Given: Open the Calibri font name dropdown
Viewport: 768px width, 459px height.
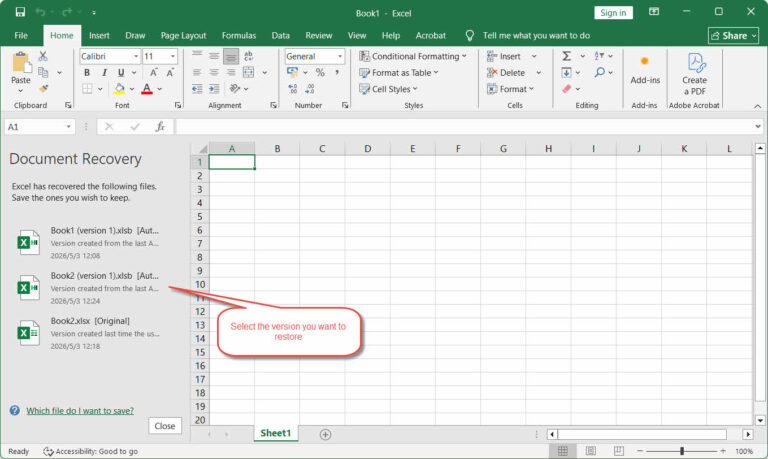Looking at the screenshot, I should pos(136,56).
